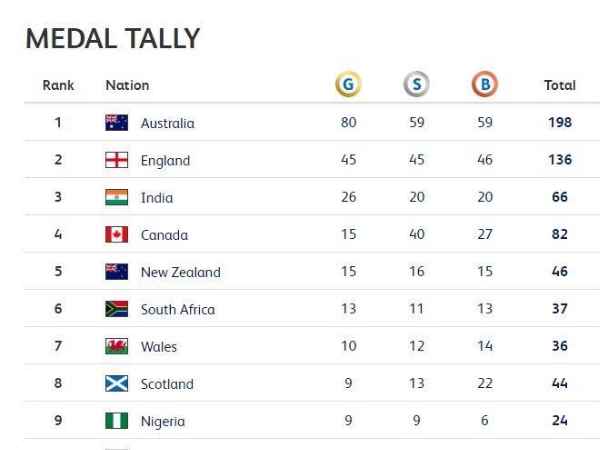
Task: Click the England flag icon
Action: pos(117,160)
